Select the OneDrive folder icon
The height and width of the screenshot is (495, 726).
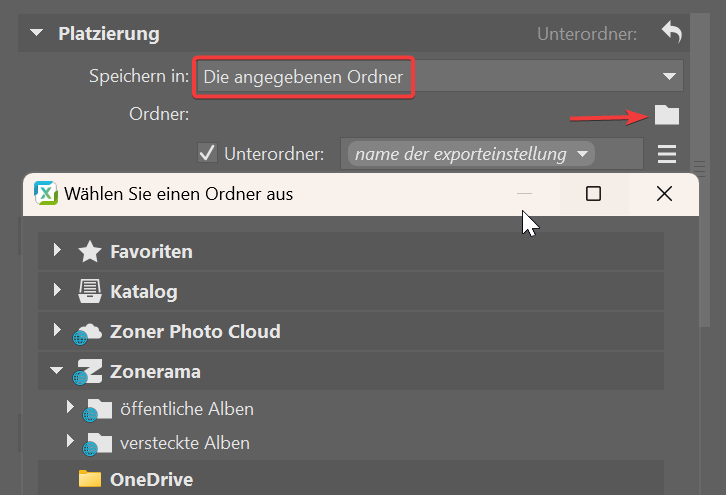click(x=90, y=479)
